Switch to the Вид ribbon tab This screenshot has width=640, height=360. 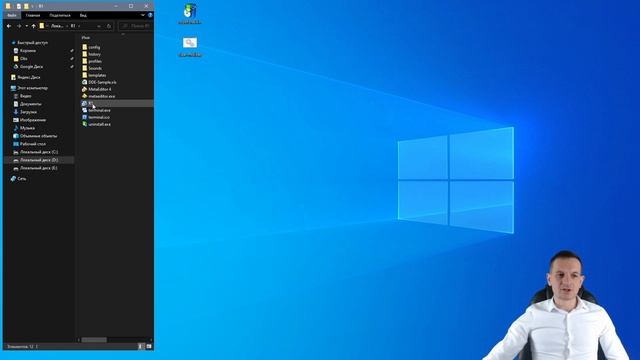click(x=83, y=15)
